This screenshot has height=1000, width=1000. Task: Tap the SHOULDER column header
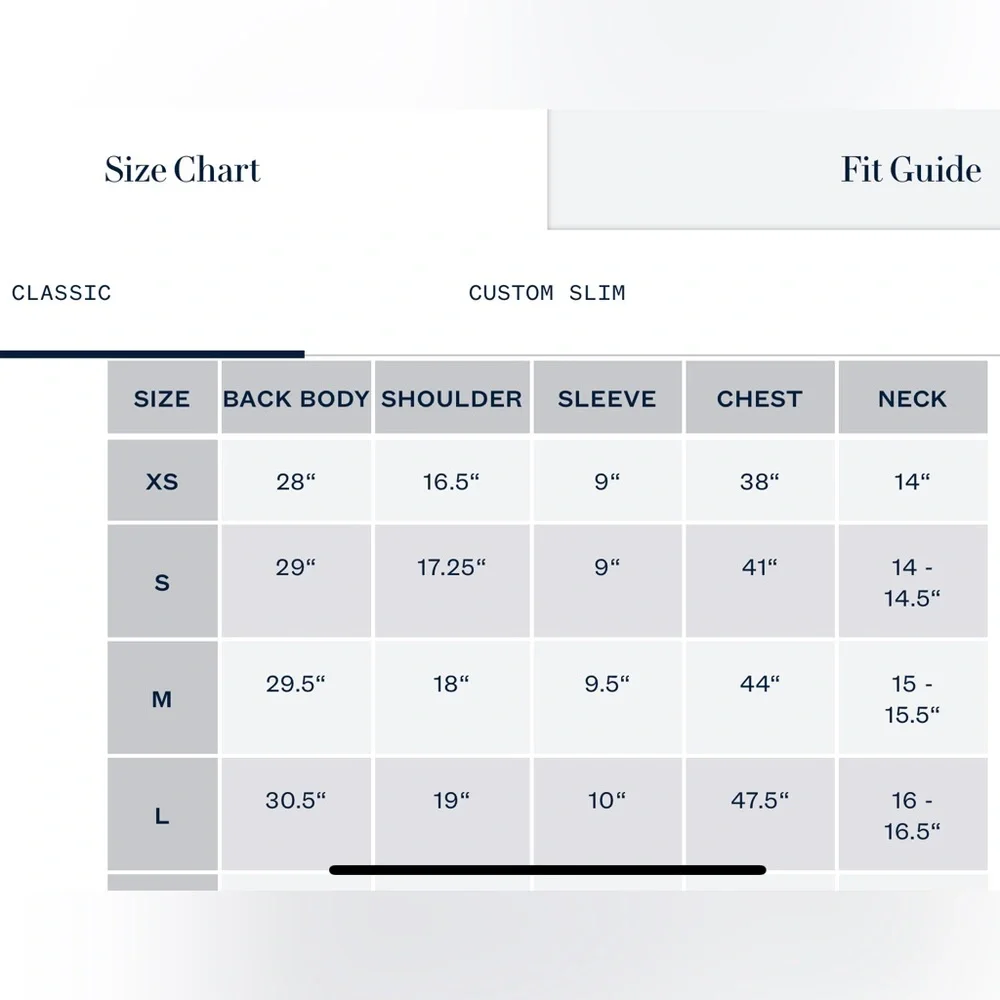click(x=452, y=399)
